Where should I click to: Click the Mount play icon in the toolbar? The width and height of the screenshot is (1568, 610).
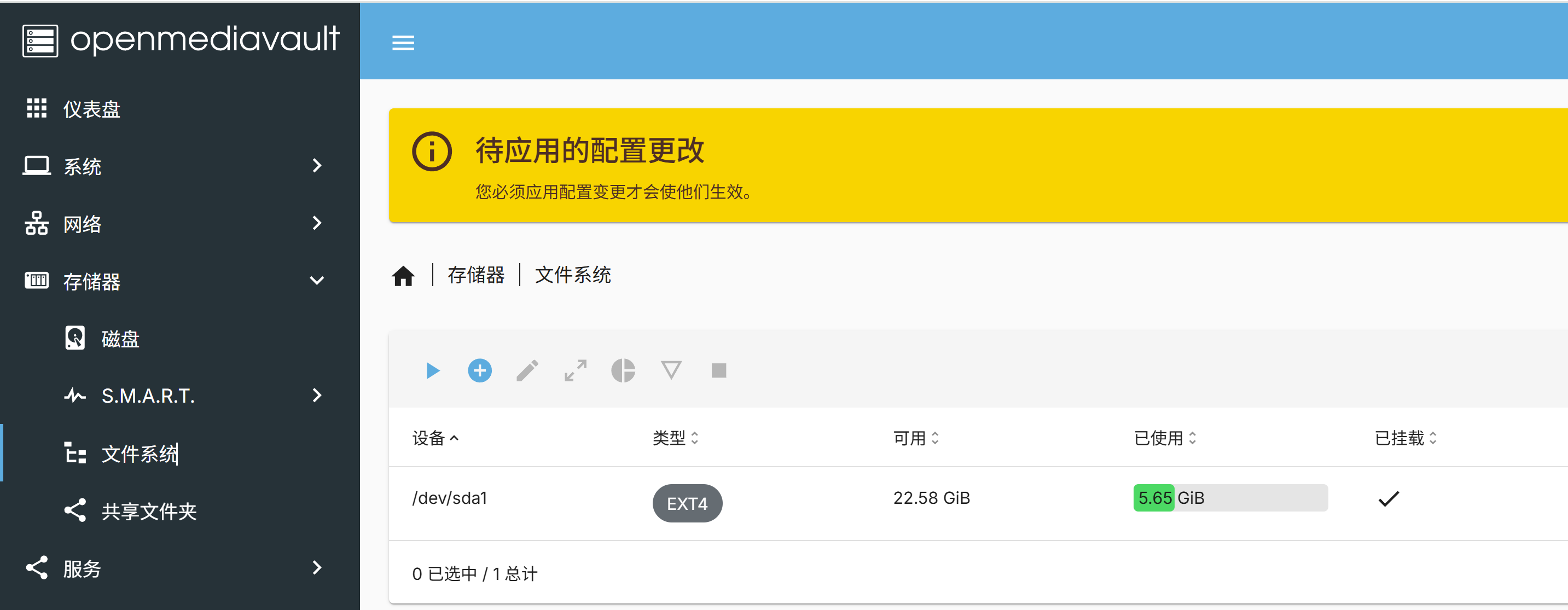[x=432, y=371]
